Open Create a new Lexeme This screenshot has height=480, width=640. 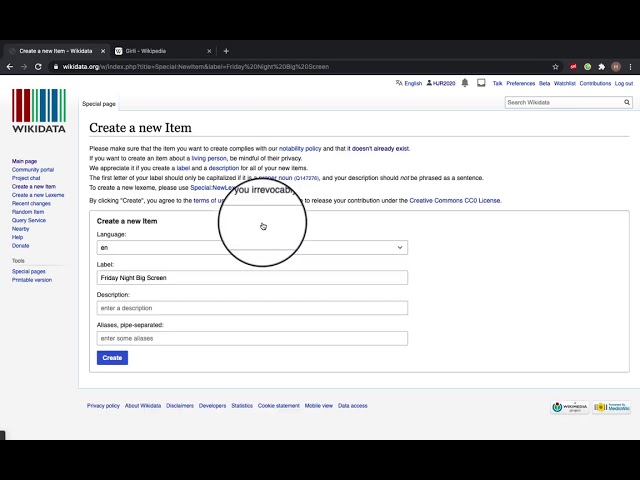click(38, 195)
